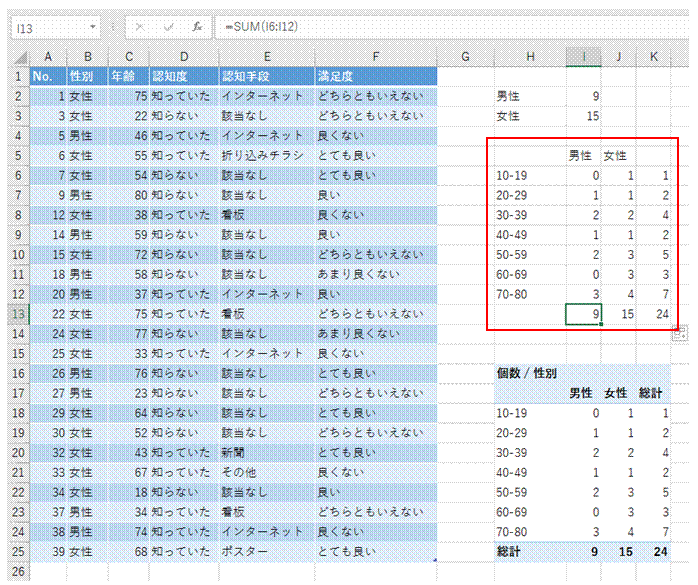Click age value 80 in row 7
The width and height of the screenshot is (698, 585).
click(x=141, y=195)
